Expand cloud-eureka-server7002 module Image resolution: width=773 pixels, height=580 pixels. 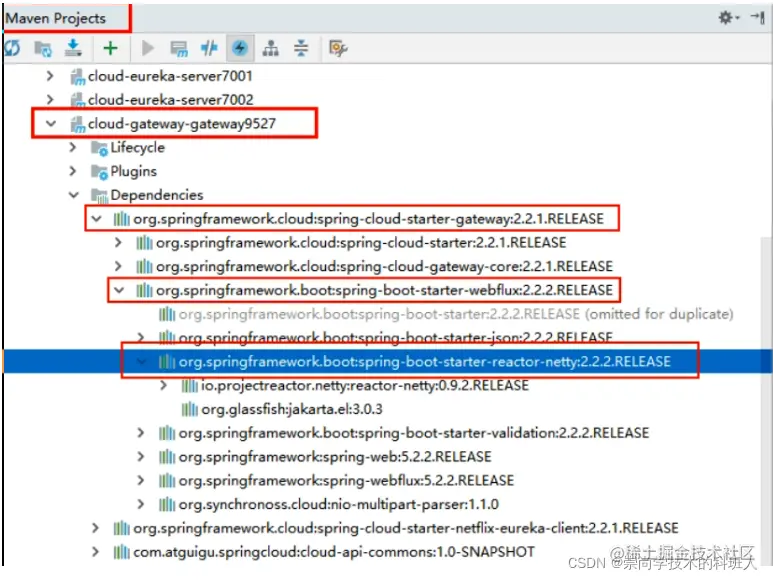coord(50,100)
